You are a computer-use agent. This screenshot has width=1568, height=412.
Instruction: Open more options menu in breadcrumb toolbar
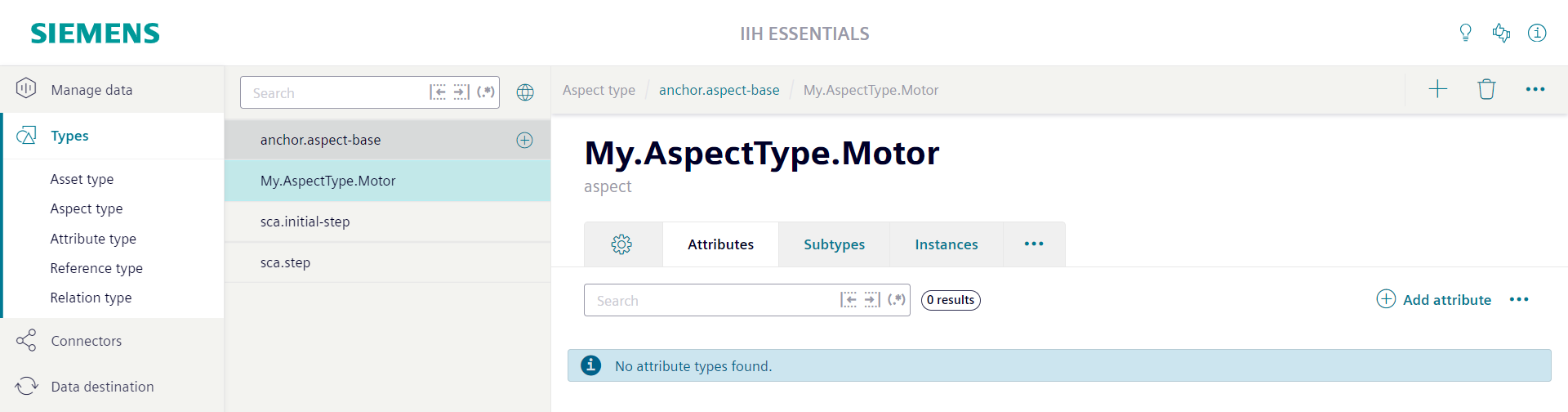(1535, 89)
